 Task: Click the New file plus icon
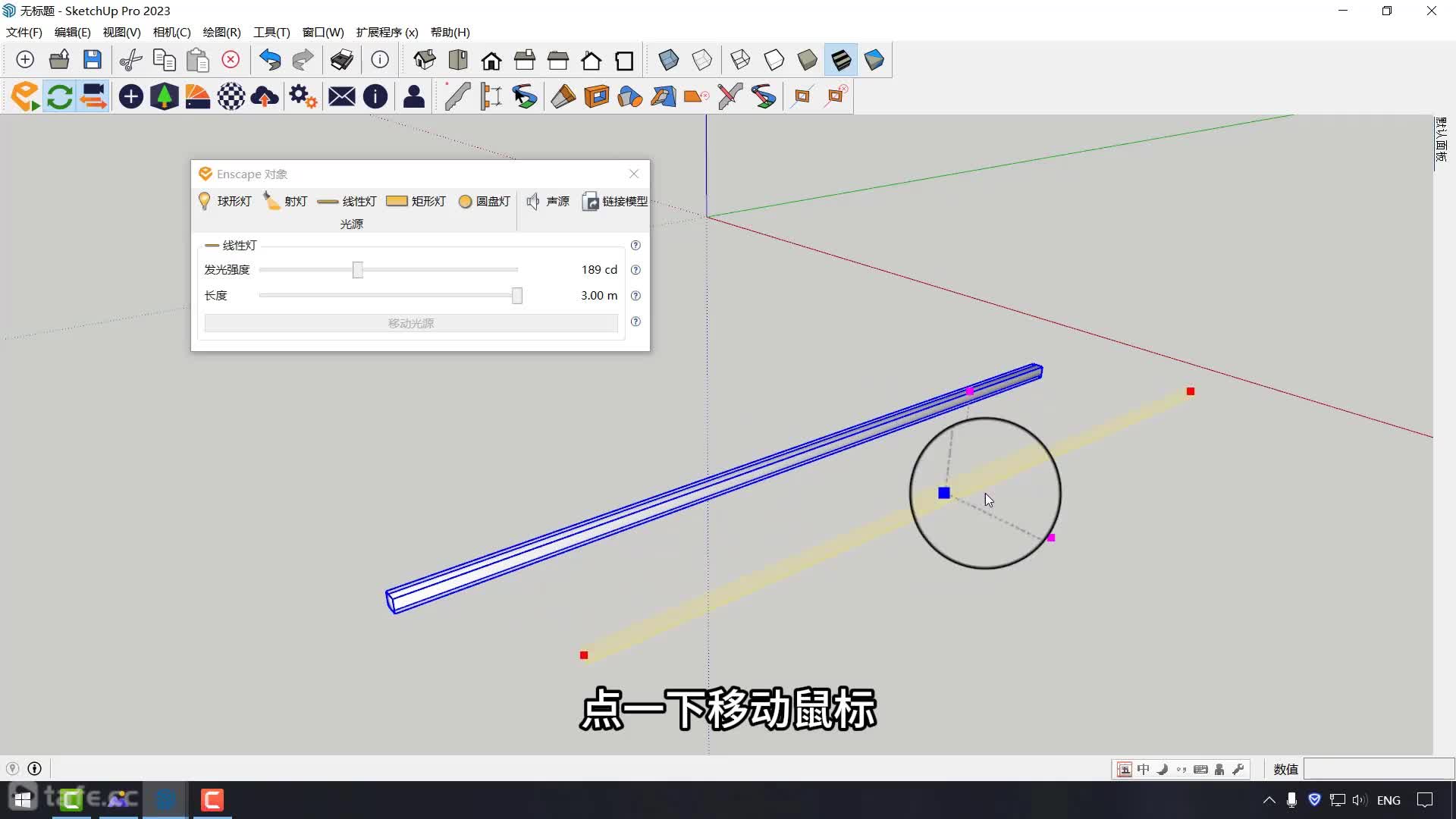(x=25, y=60)
